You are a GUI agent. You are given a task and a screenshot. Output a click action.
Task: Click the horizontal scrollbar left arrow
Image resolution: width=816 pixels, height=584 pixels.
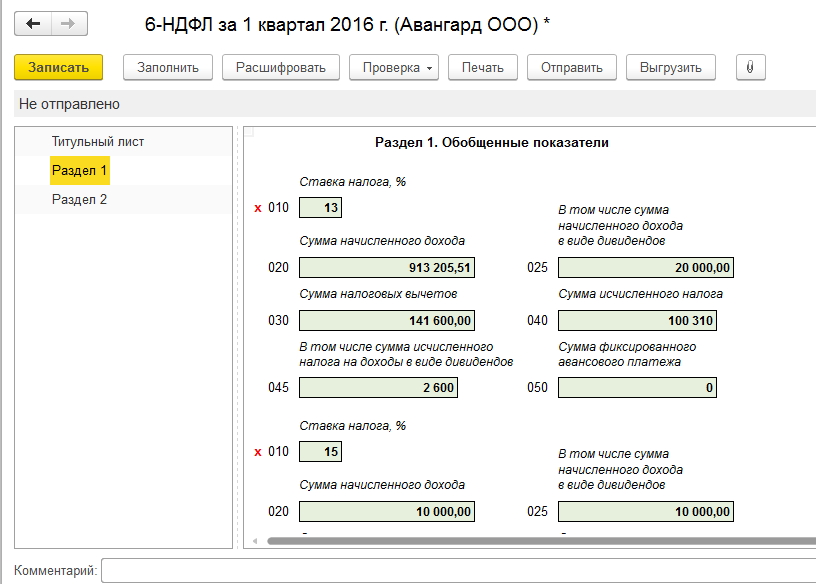(254, 541)
